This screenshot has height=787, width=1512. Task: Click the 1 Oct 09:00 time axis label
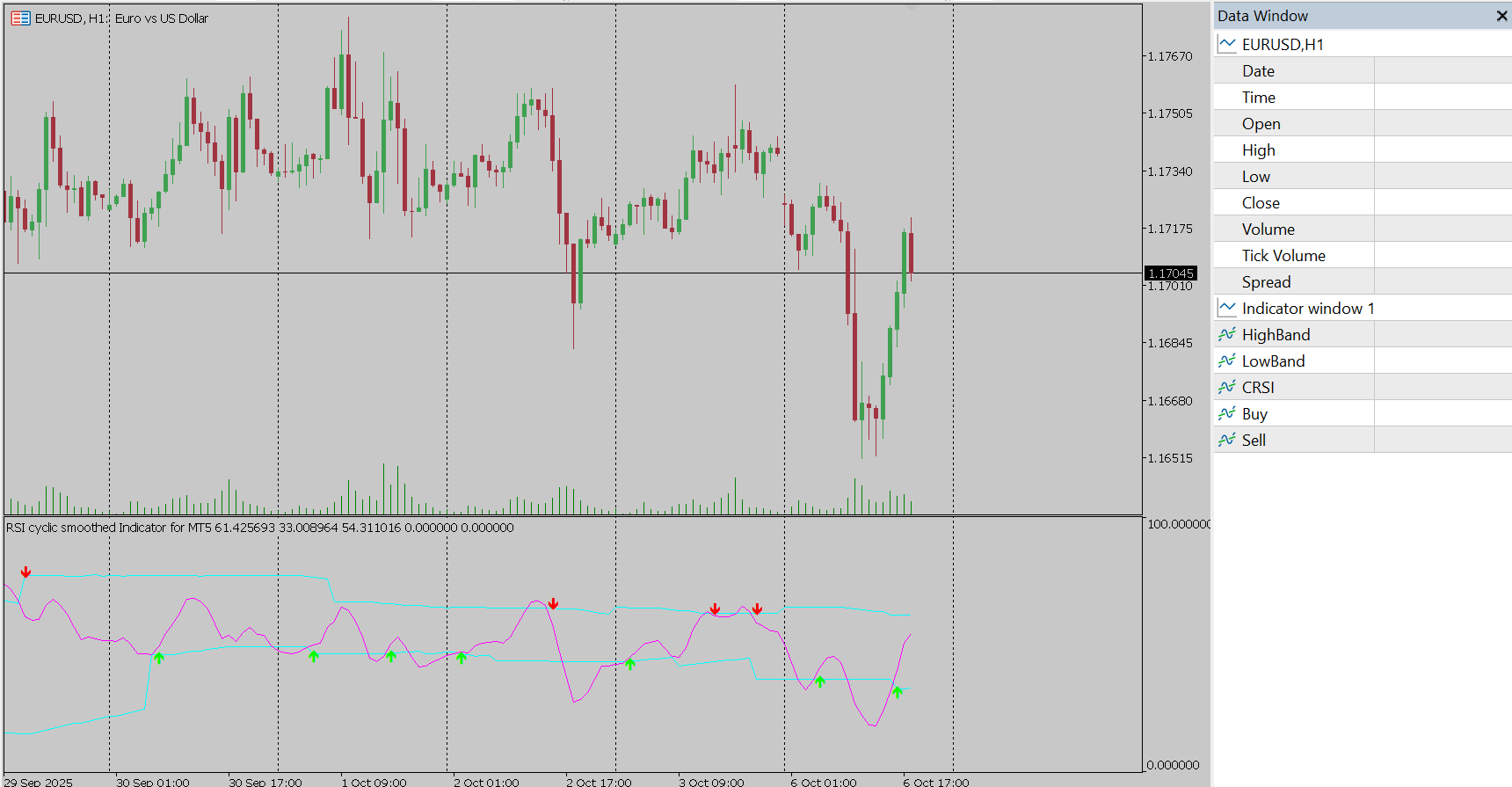coord(374,782)
